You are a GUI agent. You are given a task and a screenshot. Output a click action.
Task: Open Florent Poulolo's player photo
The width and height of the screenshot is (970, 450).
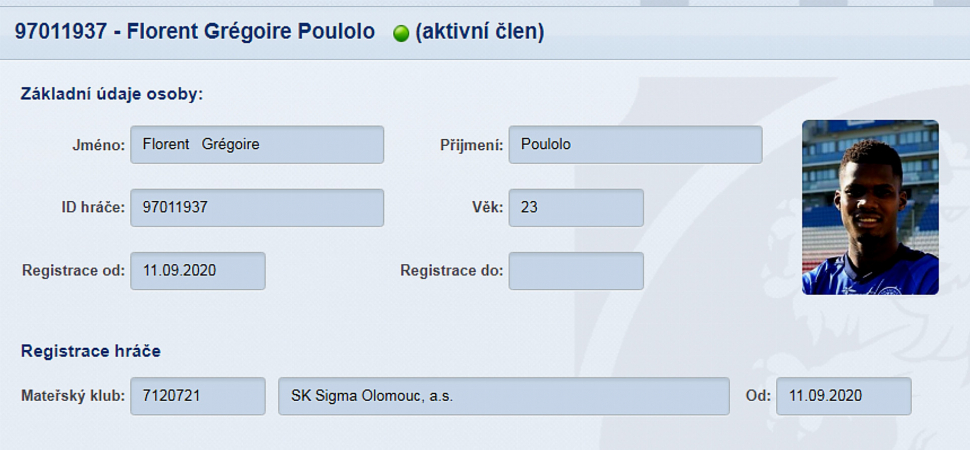870,207
